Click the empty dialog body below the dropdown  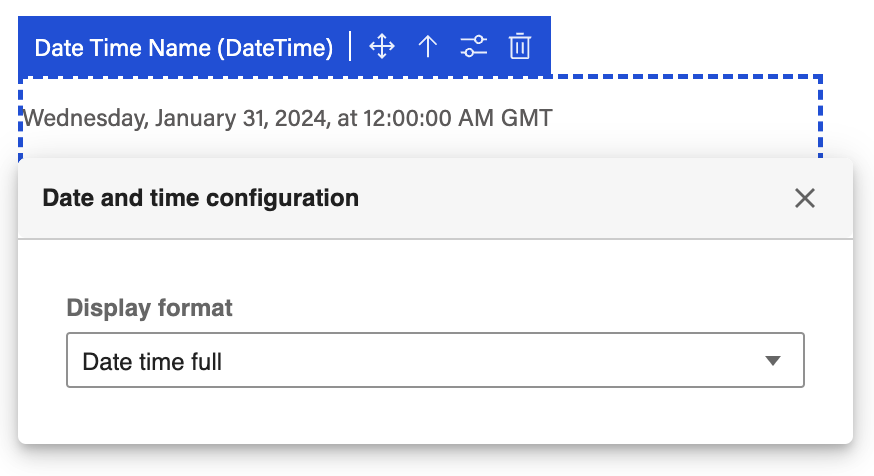pyautogui.click(x=435, y=415)
